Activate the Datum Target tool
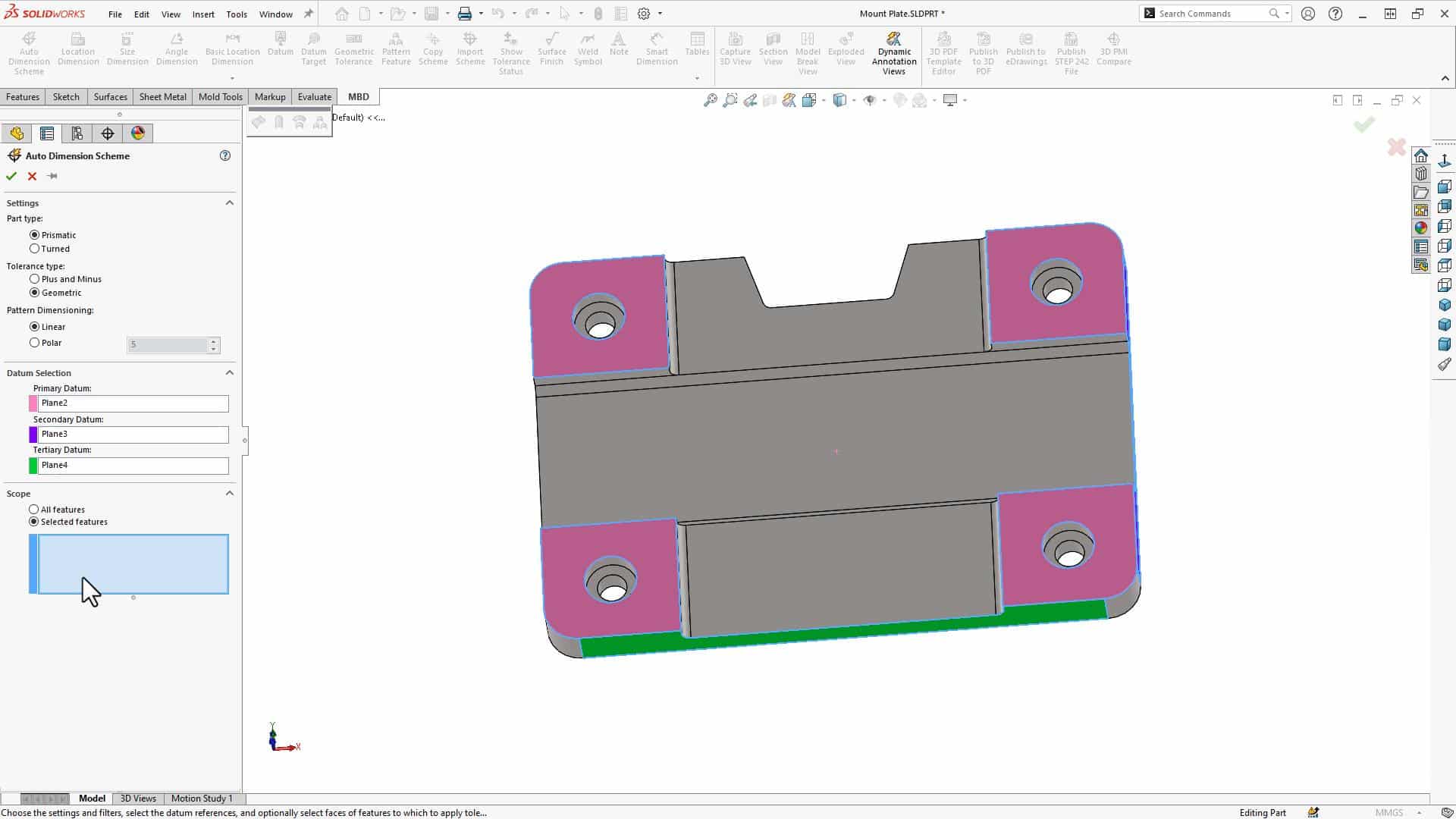1456x819 pixels. tap(313, 47)
